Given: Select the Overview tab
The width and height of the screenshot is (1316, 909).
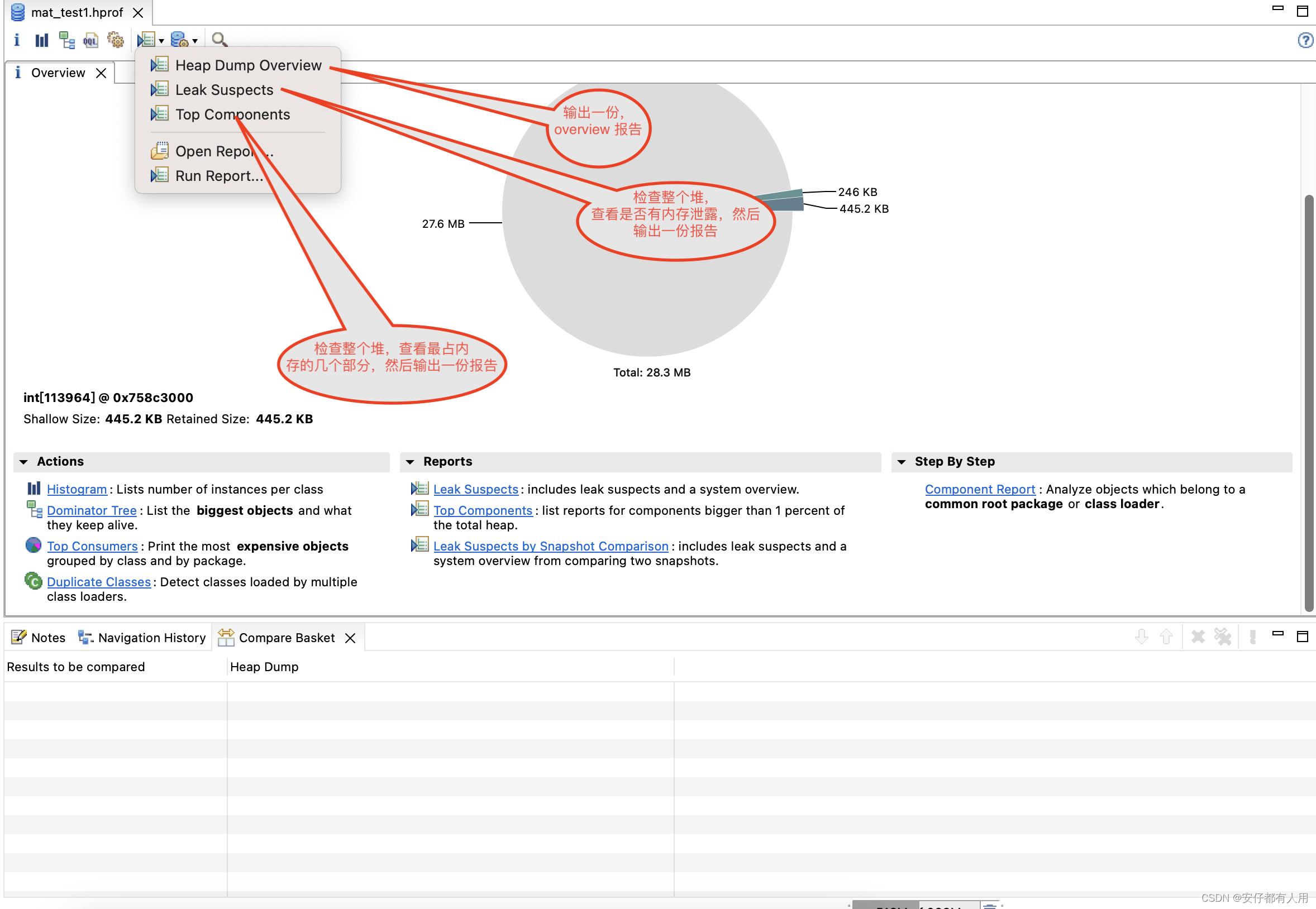Looking at the screenshot, I should tap(56, 72).
